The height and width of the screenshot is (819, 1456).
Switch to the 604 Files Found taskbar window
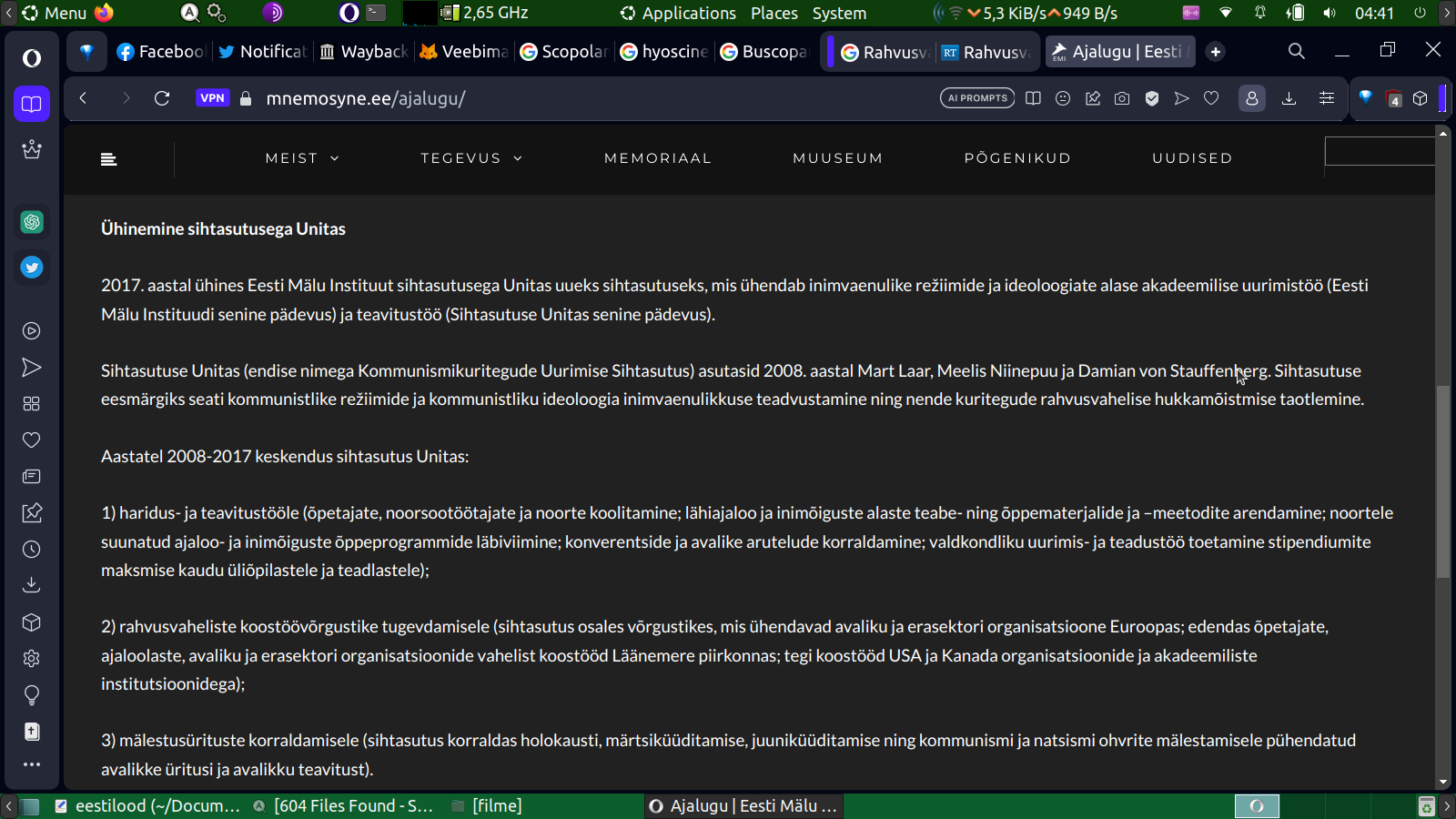click(x=344, y=805)
